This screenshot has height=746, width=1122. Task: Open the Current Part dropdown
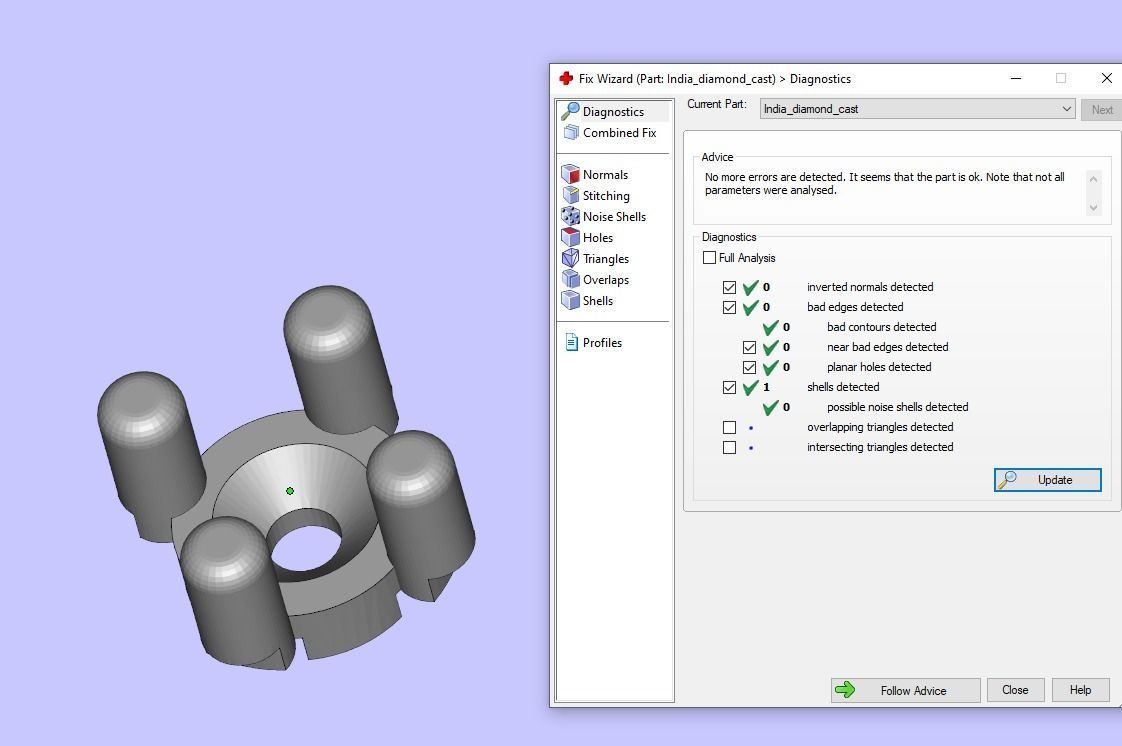click(917, 109)
